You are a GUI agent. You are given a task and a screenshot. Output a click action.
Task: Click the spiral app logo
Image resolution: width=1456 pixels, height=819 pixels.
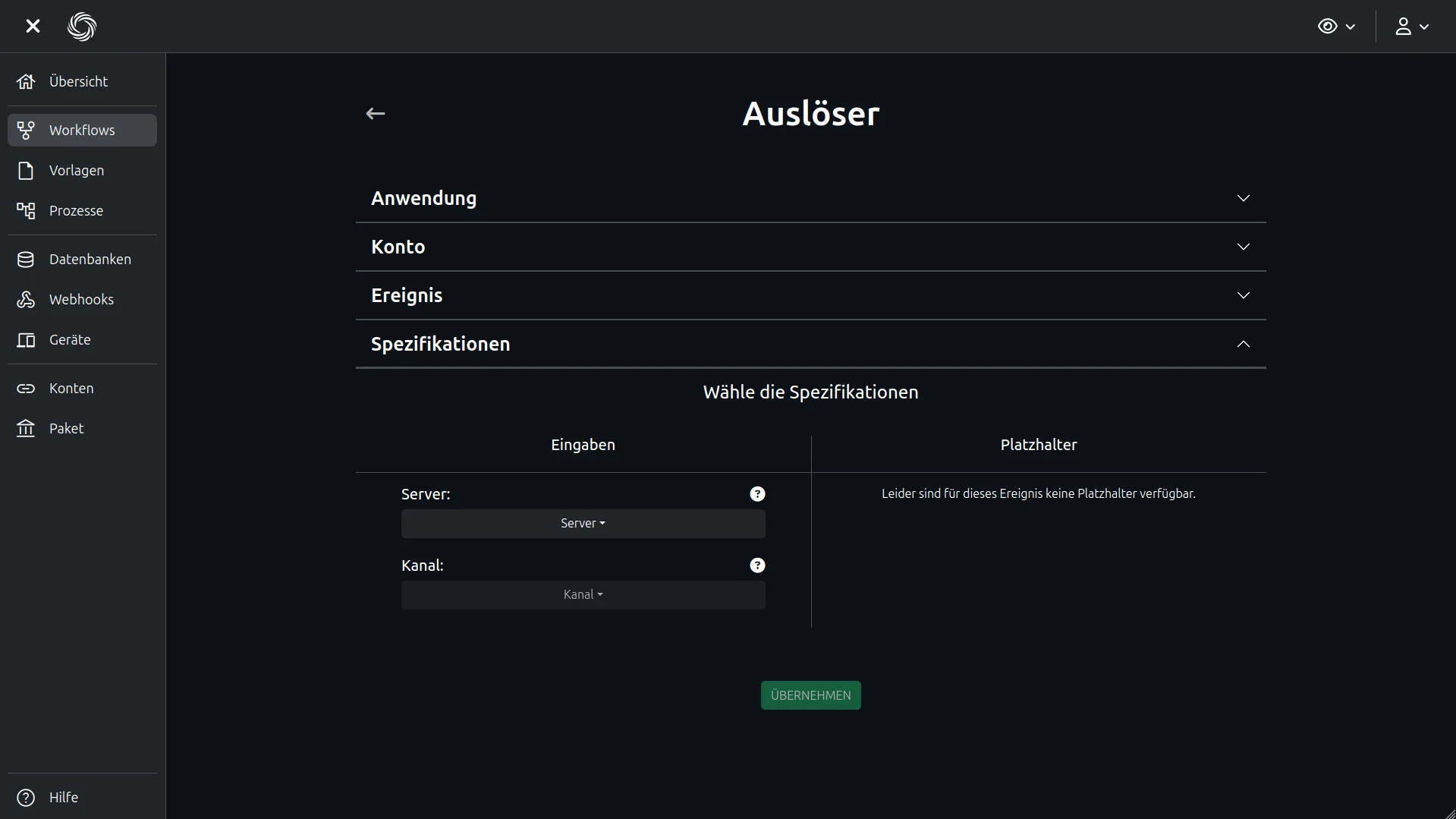(x=82, y=27)
